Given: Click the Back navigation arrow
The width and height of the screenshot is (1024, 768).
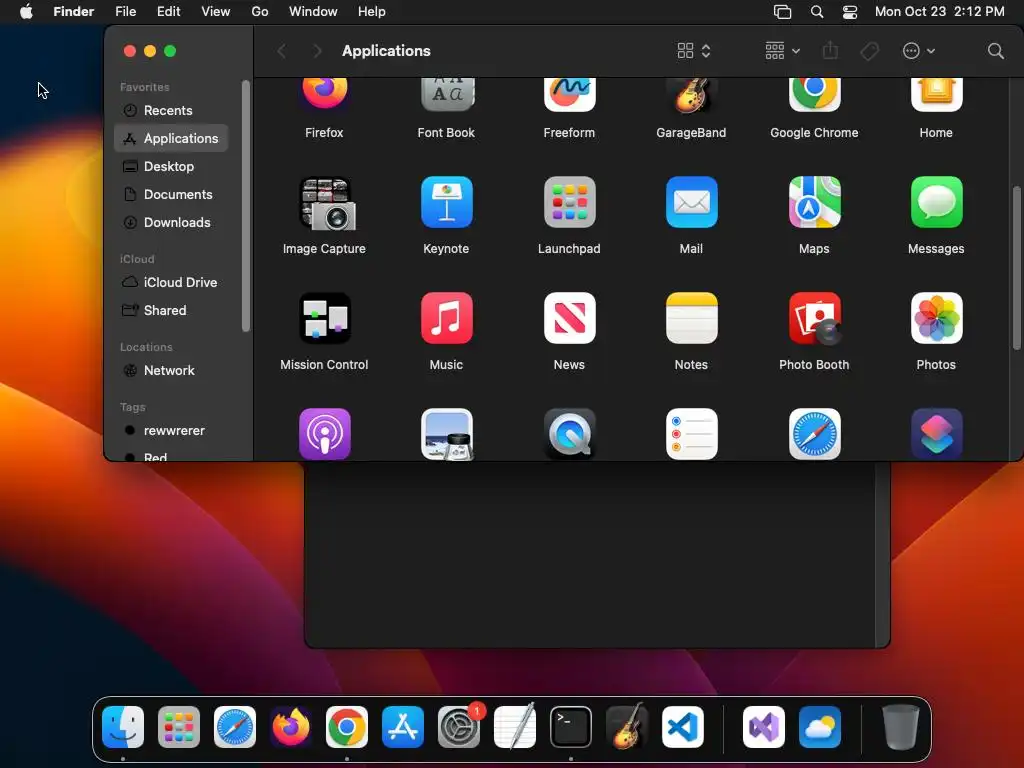Looking at the screenshot, I should point(282,51).
